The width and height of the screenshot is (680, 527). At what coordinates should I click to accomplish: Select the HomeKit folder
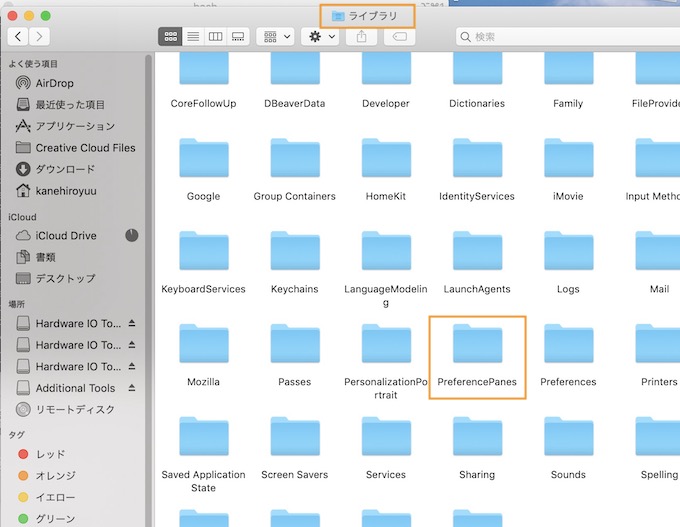pyautogui.click(x=386, y=158)
